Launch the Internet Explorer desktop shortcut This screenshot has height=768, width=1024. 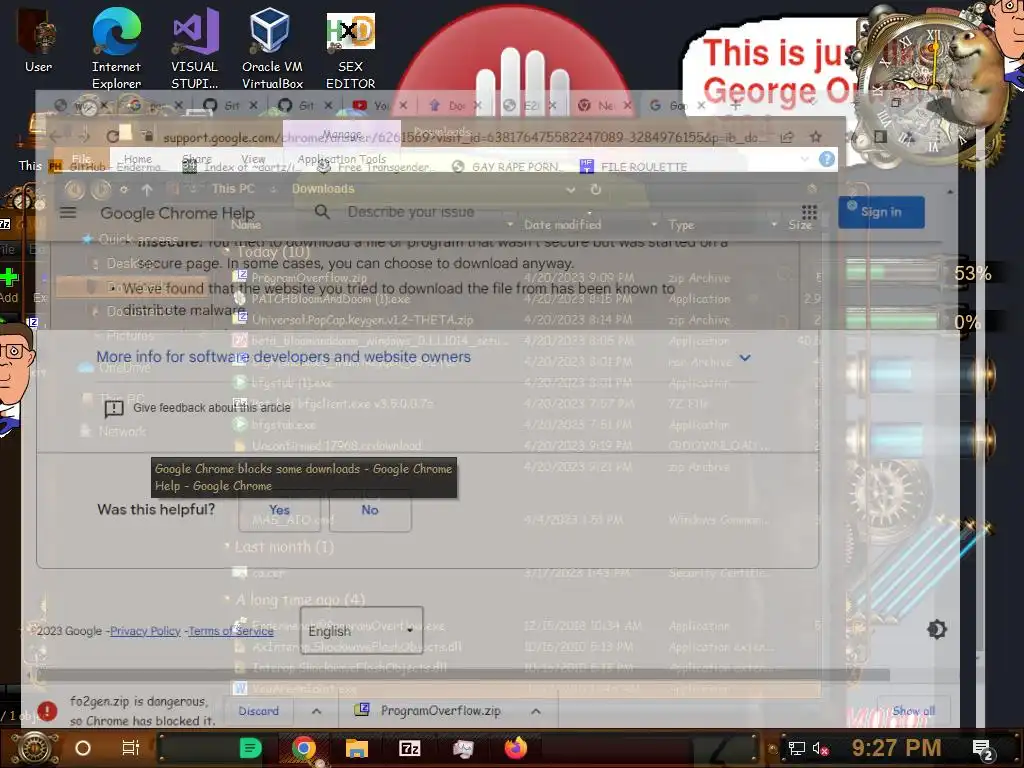(116, 48)
